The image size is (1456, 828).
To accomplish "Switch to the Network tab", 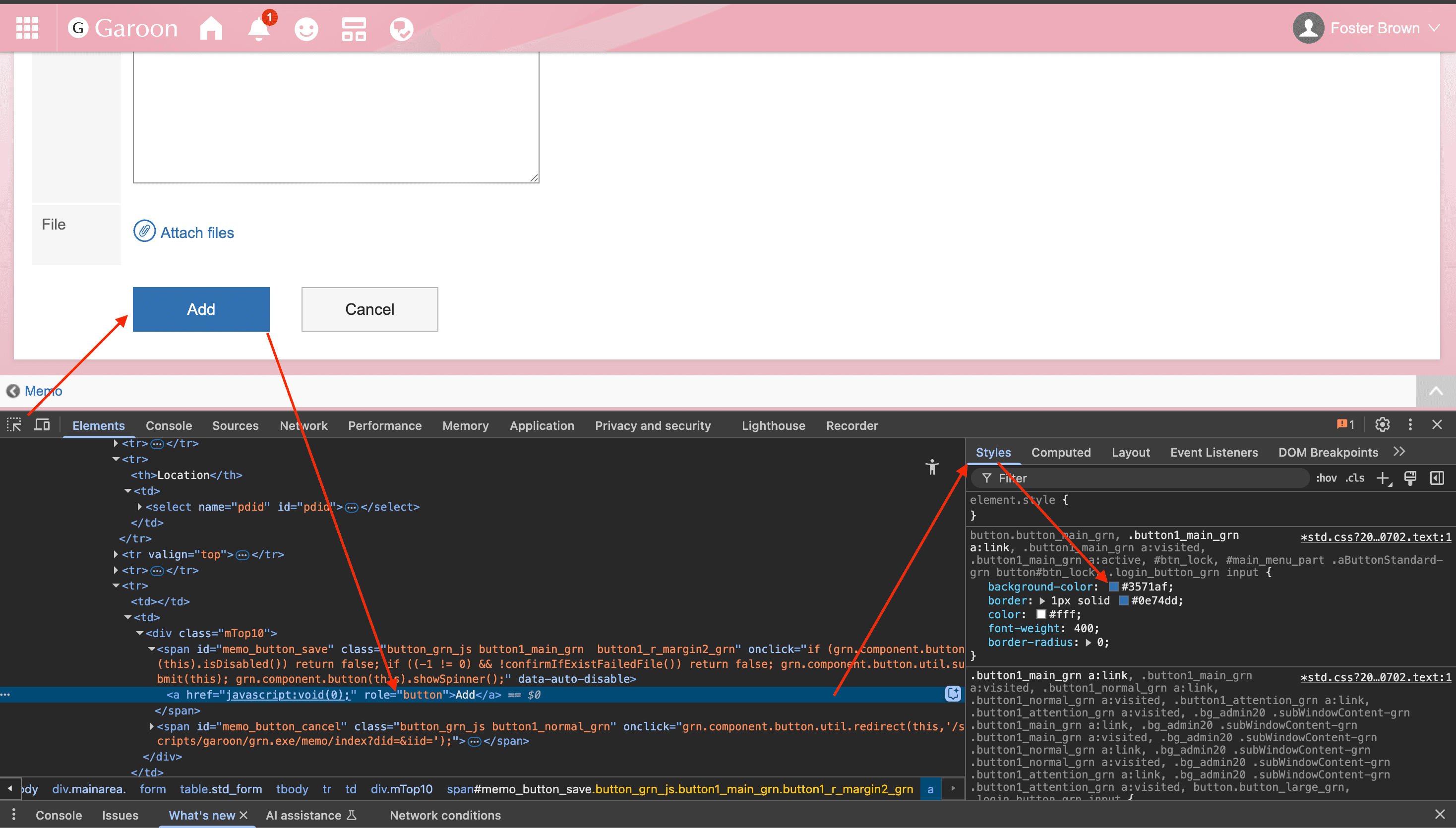I will [x=303, y=425].
